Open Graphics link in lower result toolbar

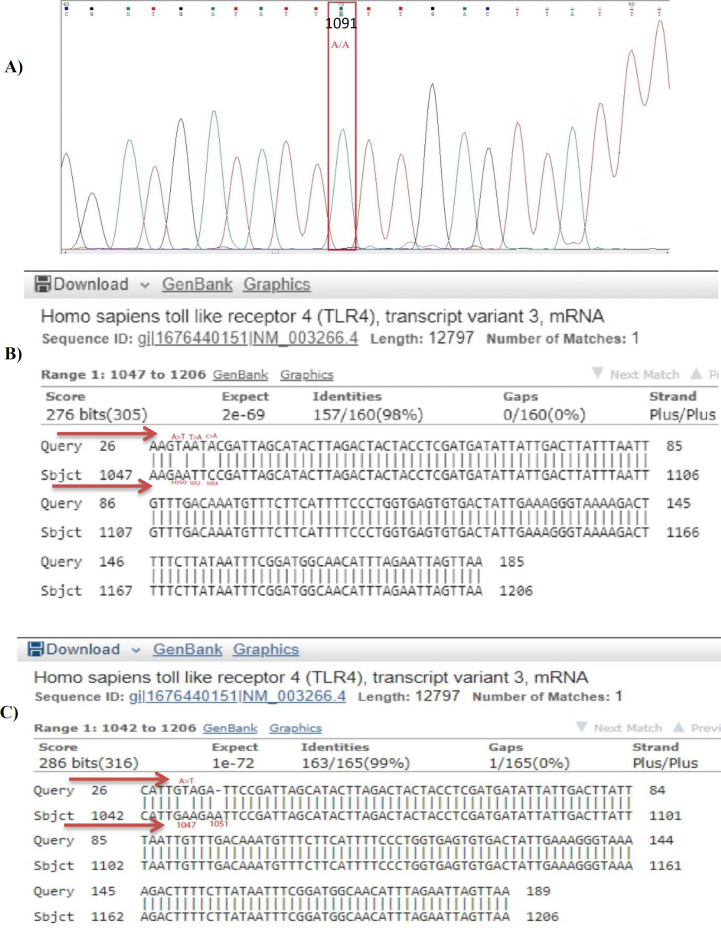[x=266, y=649]
